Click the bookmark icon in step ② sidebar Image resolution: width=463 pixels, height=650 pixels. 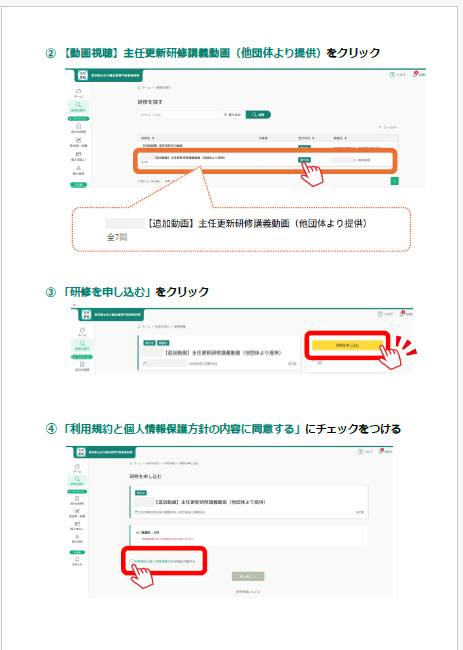(78, 126)
